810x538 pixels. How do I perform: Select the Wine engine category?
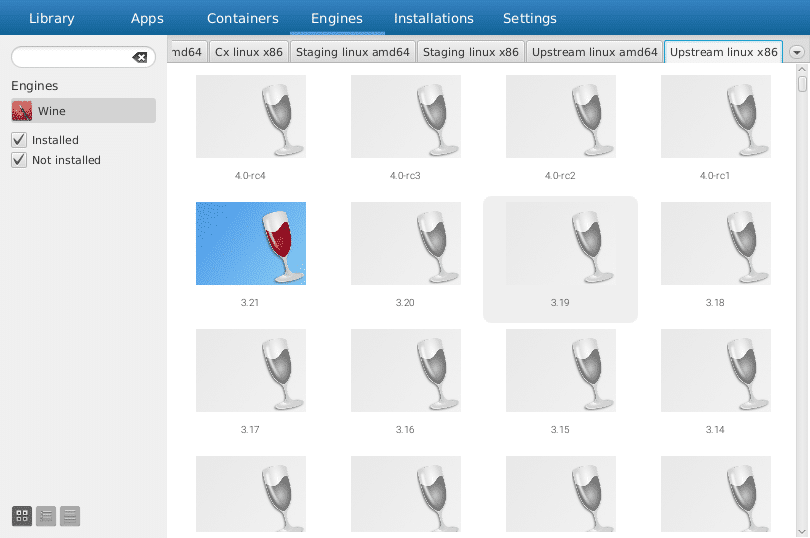pos(83,111)
